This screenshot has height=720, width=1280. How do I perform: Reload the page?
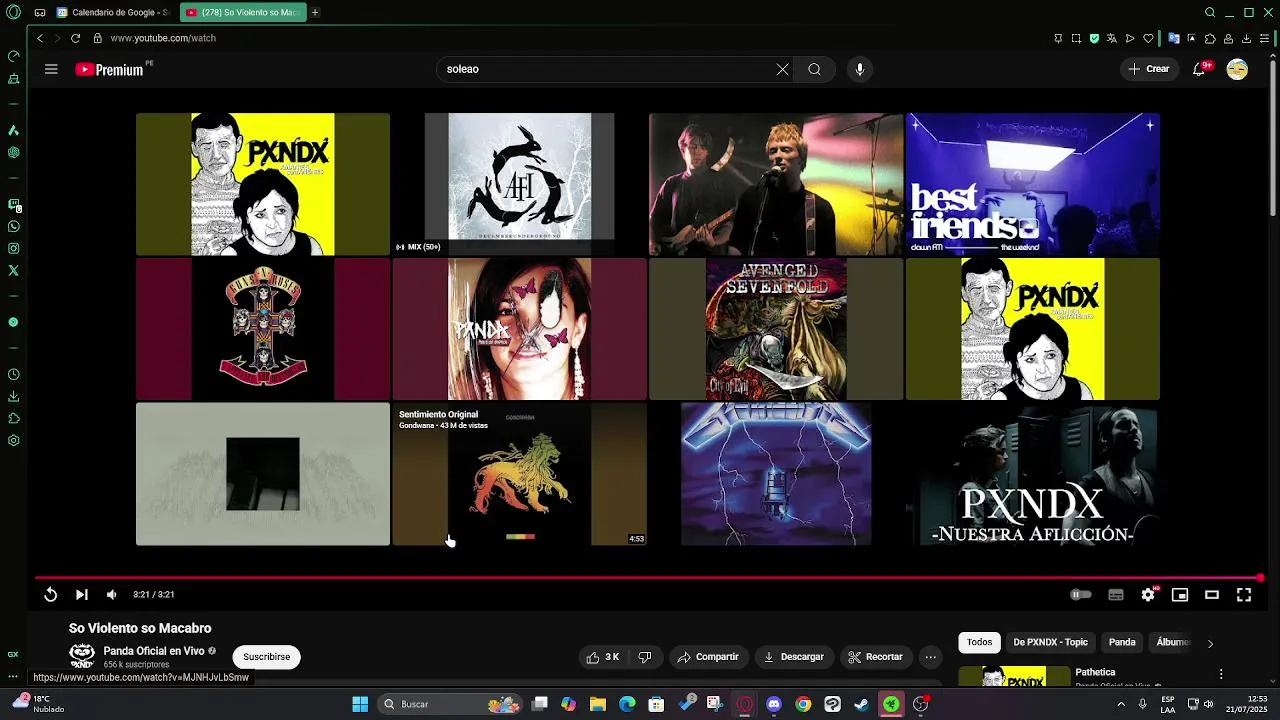pos(75,38)
